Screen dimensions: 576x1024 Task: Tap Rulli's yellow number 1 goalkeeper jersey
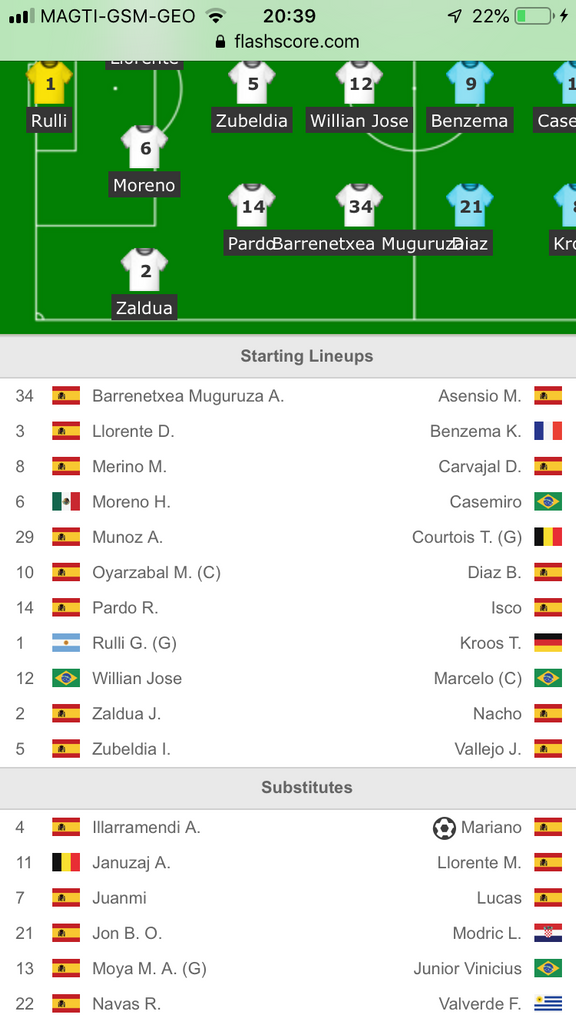49,82
